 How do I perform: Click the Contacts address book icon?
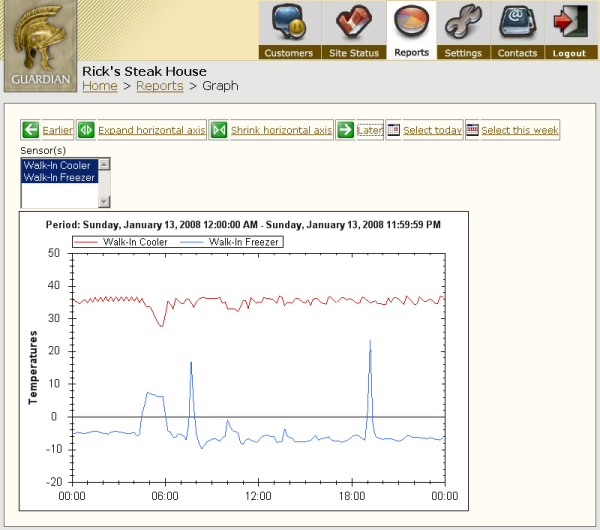pos(517,23)
